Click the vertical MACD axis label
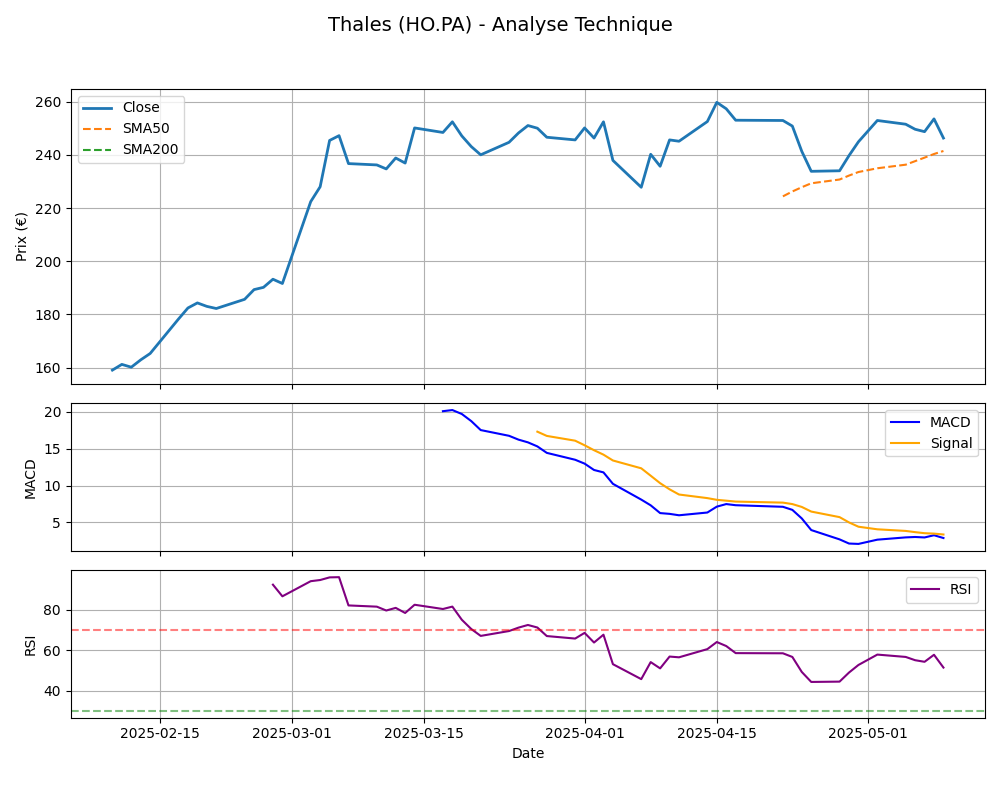The image size is (1000, 800). [30, 479]
